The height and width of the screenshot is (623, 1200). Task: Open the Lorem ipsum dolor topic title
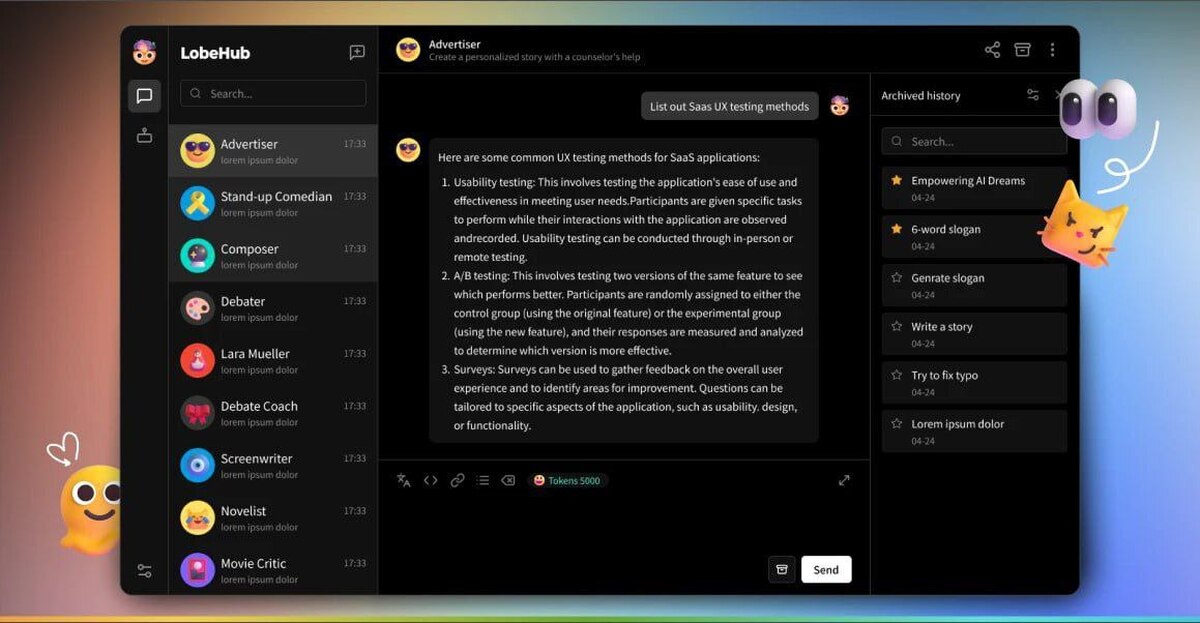958,424
